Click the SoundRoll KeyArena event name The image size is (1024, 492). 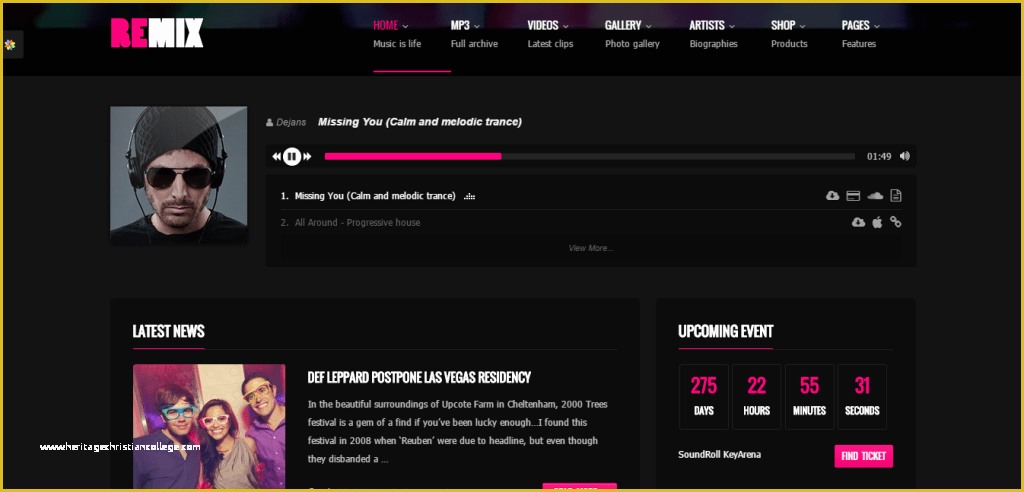click(719, 455)
